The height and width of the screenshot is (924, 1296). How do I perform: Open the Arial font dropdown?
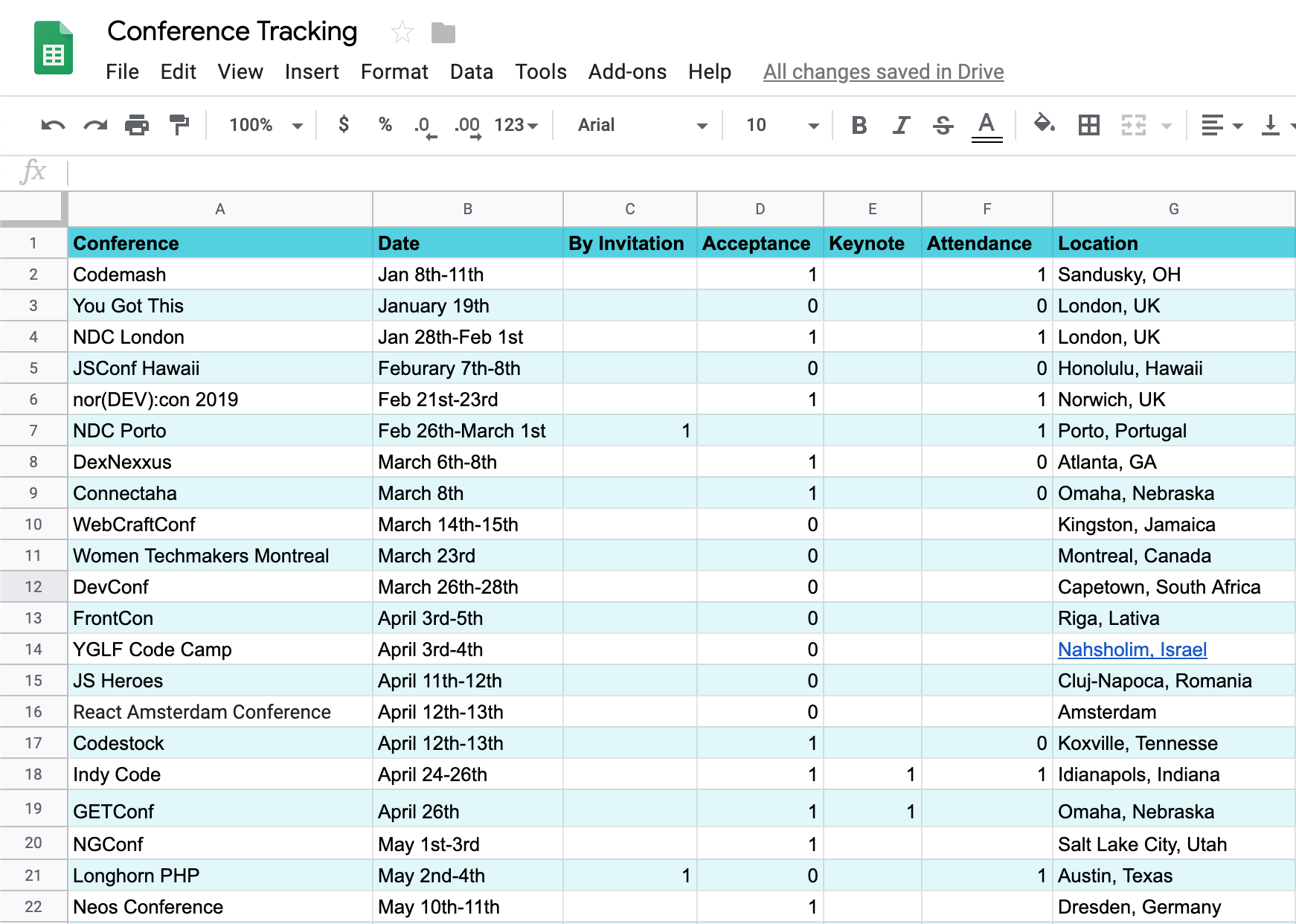point(642,125)
